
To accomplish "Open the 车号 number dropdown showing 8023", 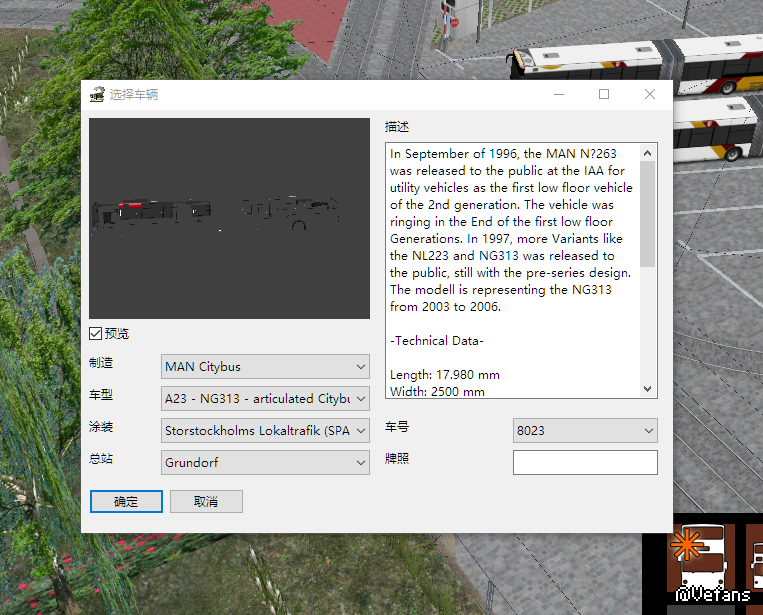I will pos(585,431).
